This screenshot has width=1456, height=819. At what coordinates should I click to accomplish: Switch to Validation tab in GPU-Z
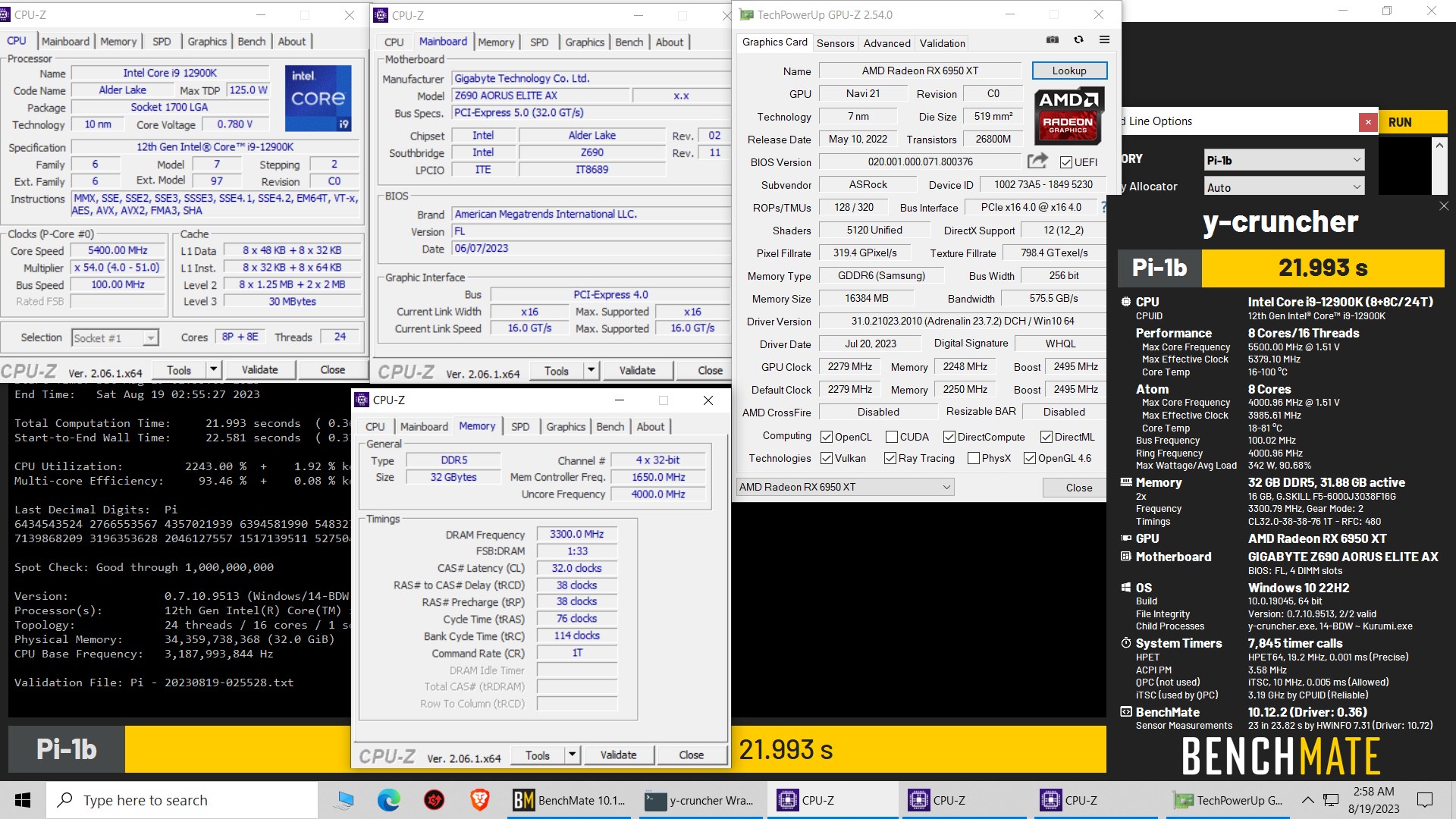(x=943, y=43)
